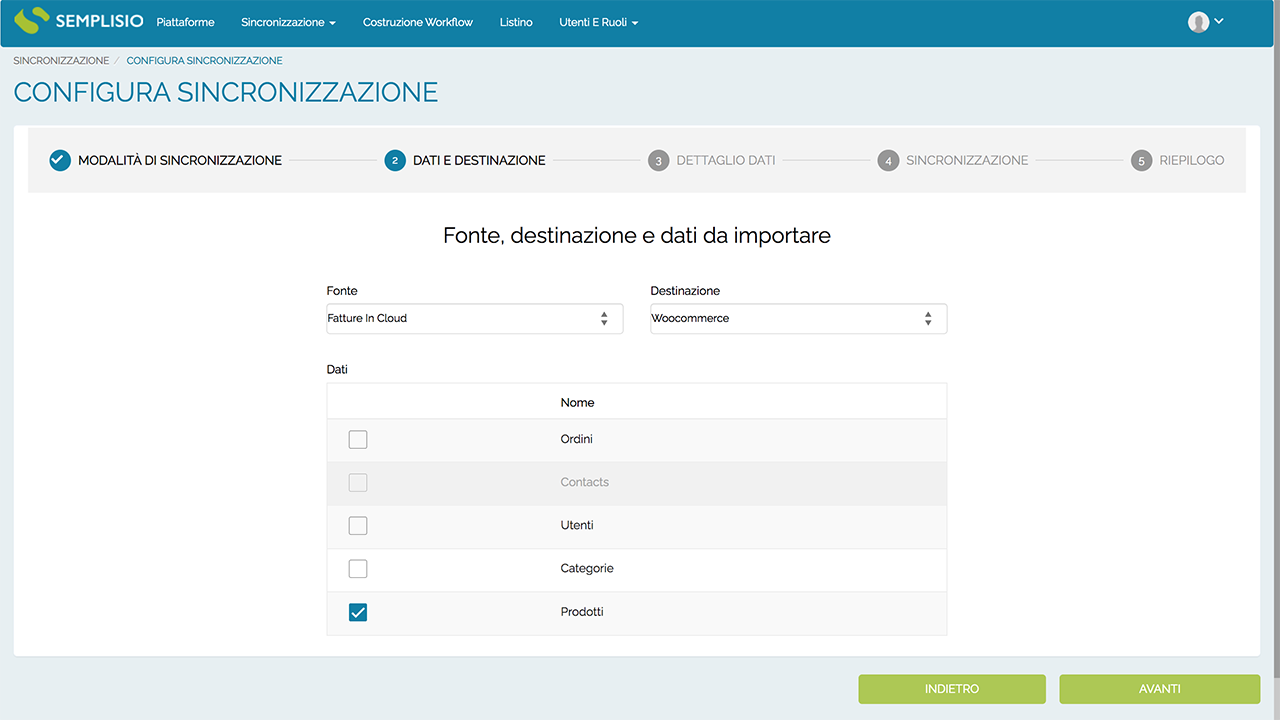Click the Avanti button
Viewport: 1280px width, 720px height.
[x=1160, y=689]
